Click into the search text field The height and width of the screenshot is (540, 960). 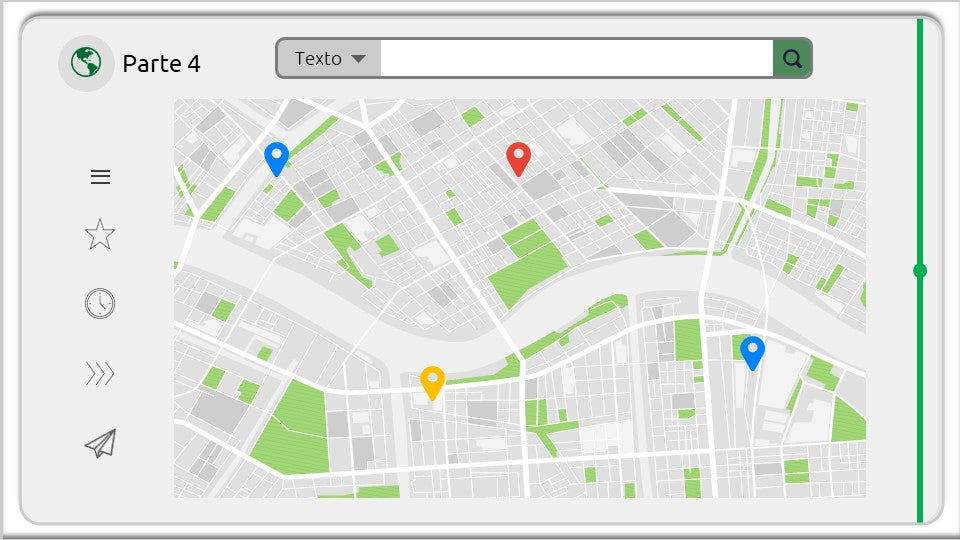pos(577,59)
